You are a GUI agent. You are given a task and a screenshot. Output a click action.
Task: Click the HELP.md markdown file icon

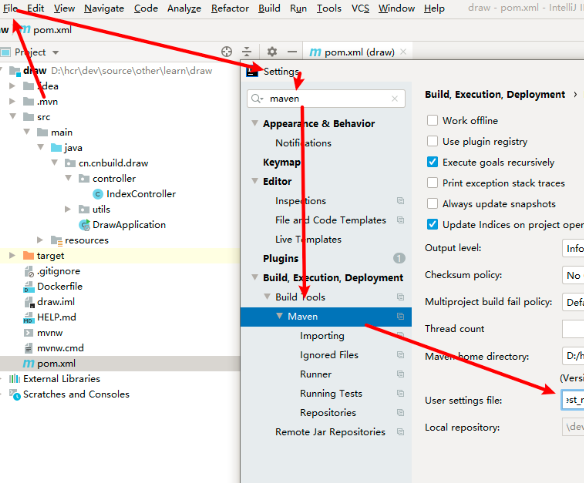click(x=29, y=318)
